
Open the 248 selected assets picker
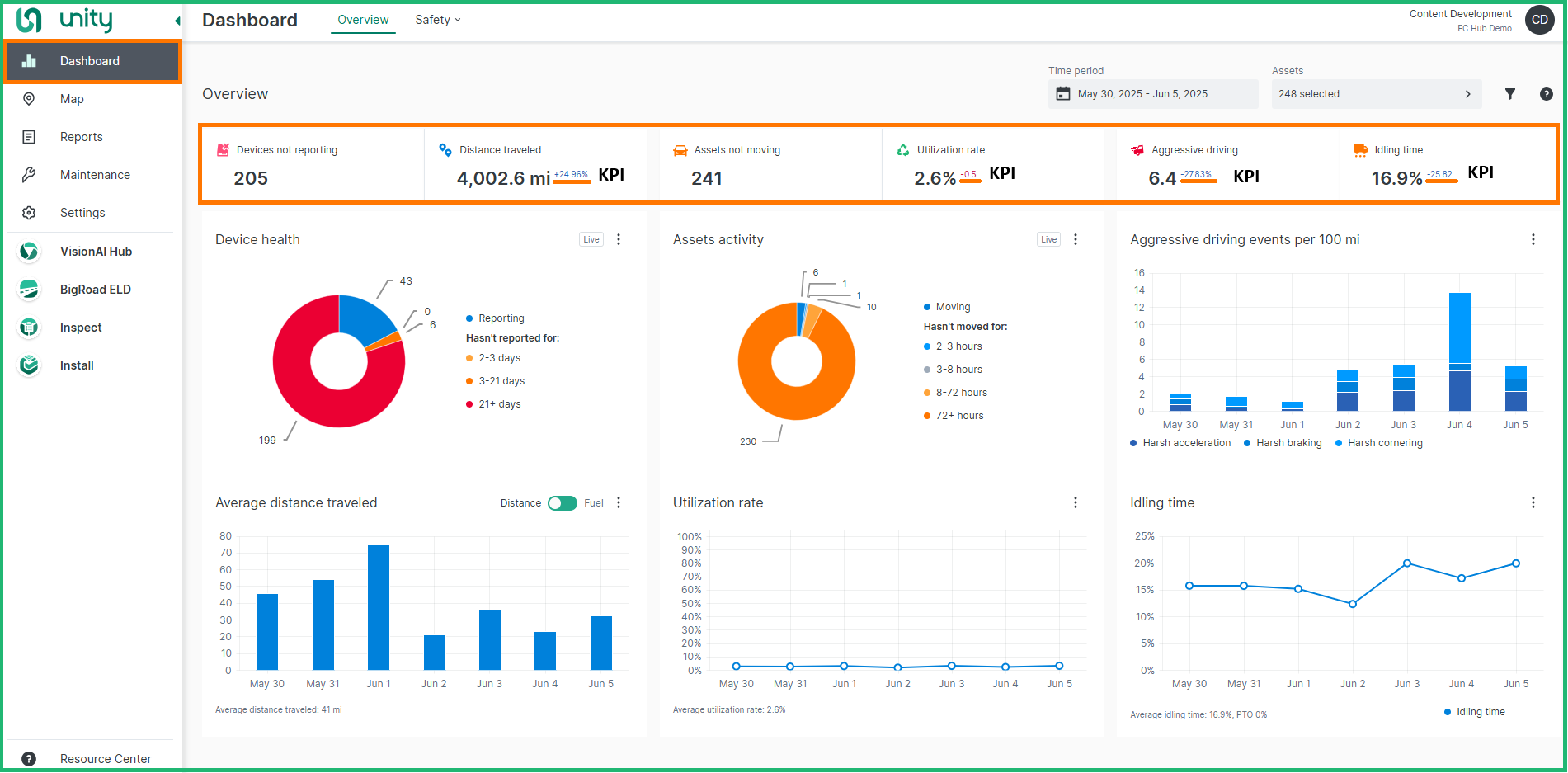click(1374, 93)
